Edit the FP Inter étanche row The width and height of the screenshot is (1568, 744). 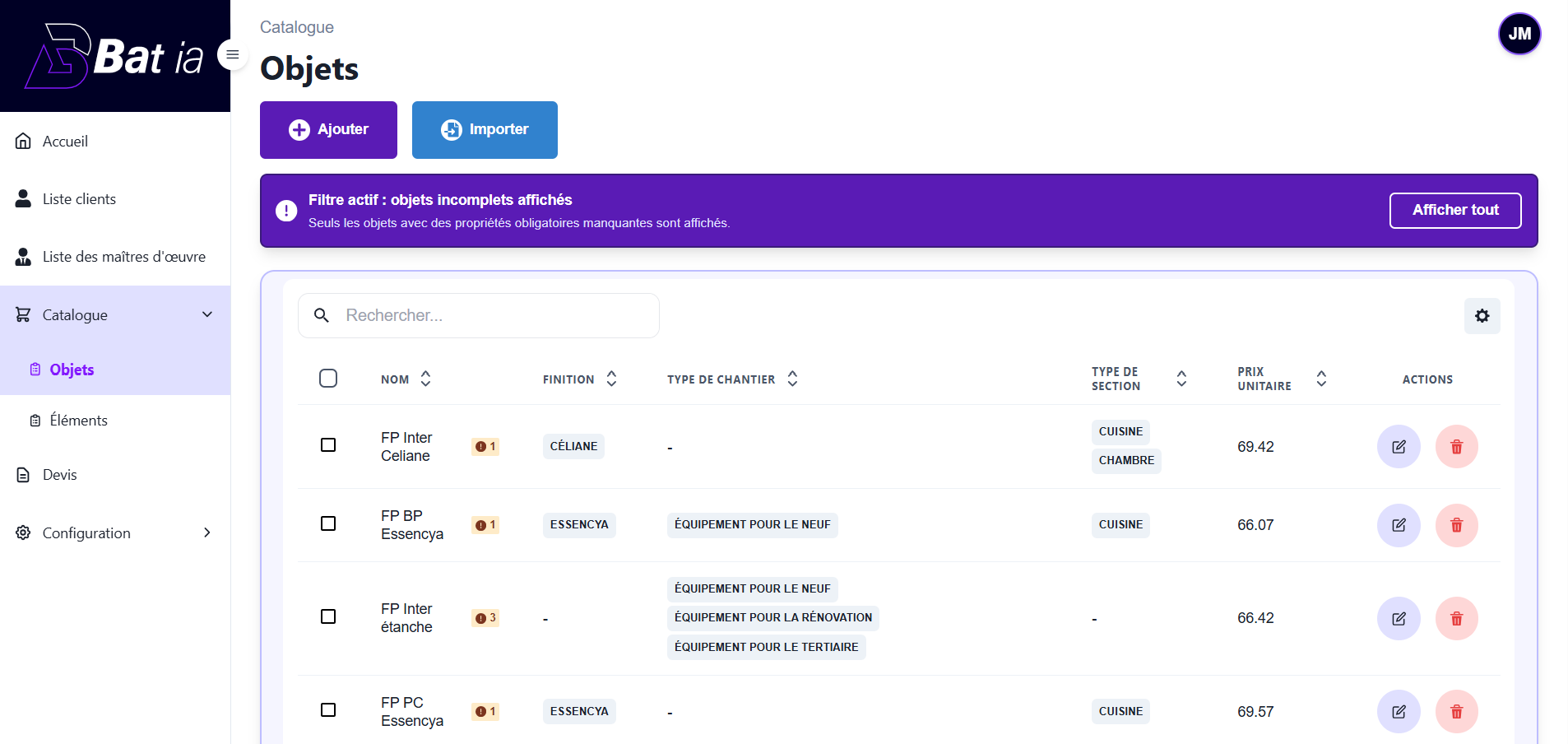click(x=1399, y=618)
